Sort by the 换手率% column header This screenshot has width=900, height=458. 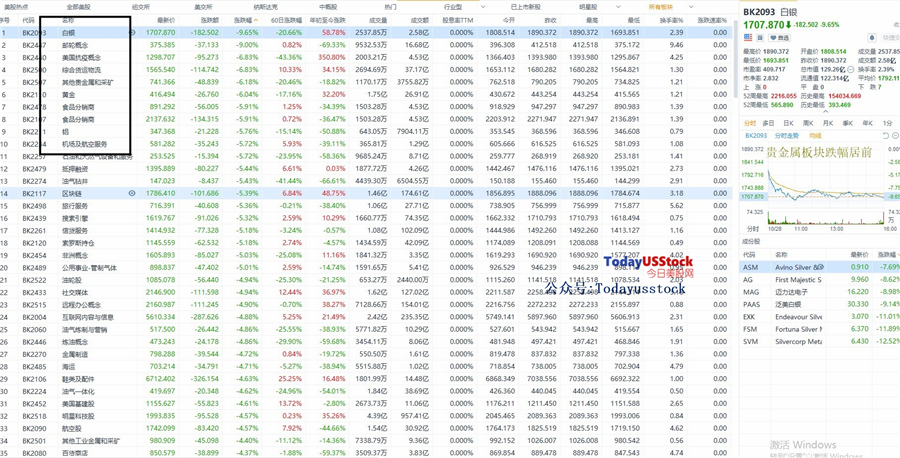672,20
